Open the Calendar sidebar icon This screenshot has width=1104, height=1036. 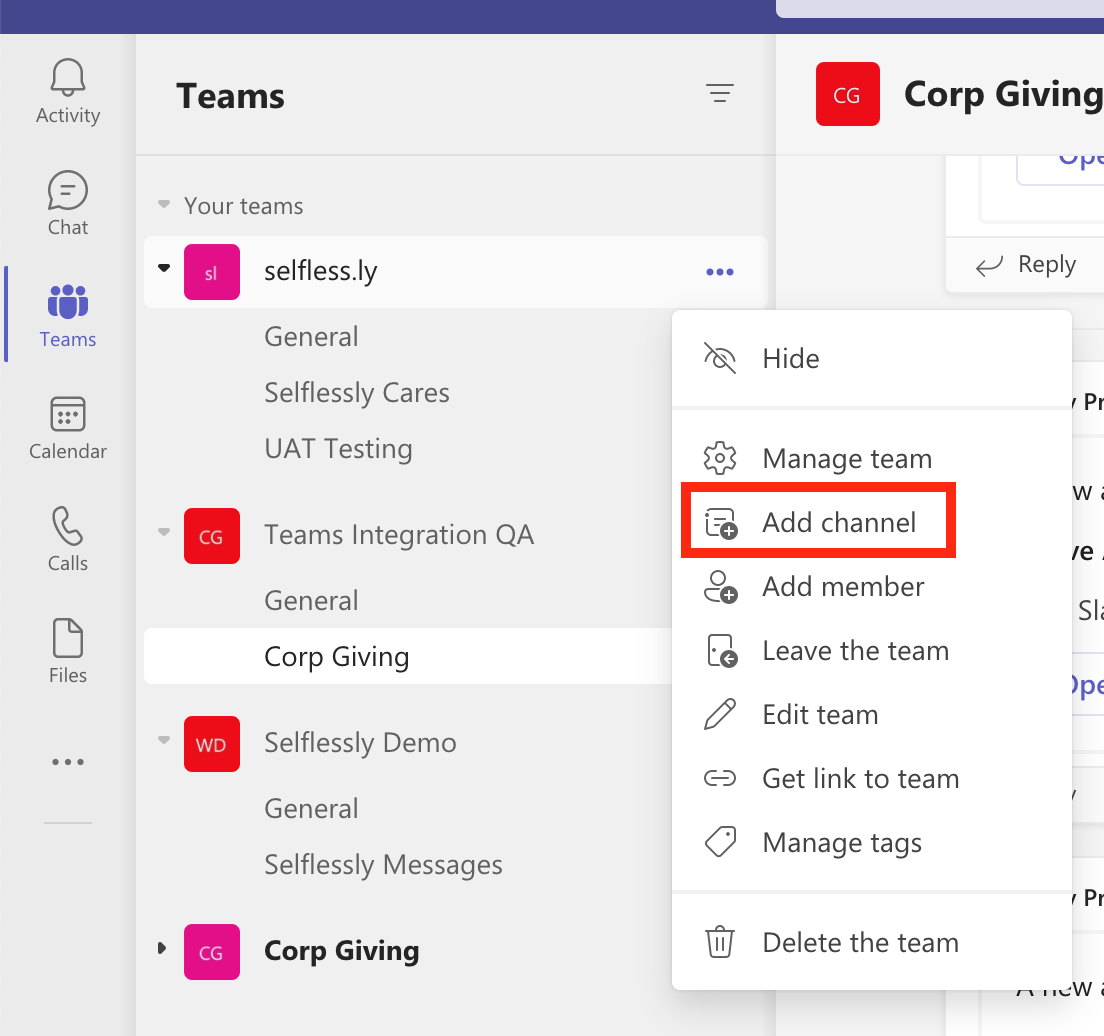point(68,413)
